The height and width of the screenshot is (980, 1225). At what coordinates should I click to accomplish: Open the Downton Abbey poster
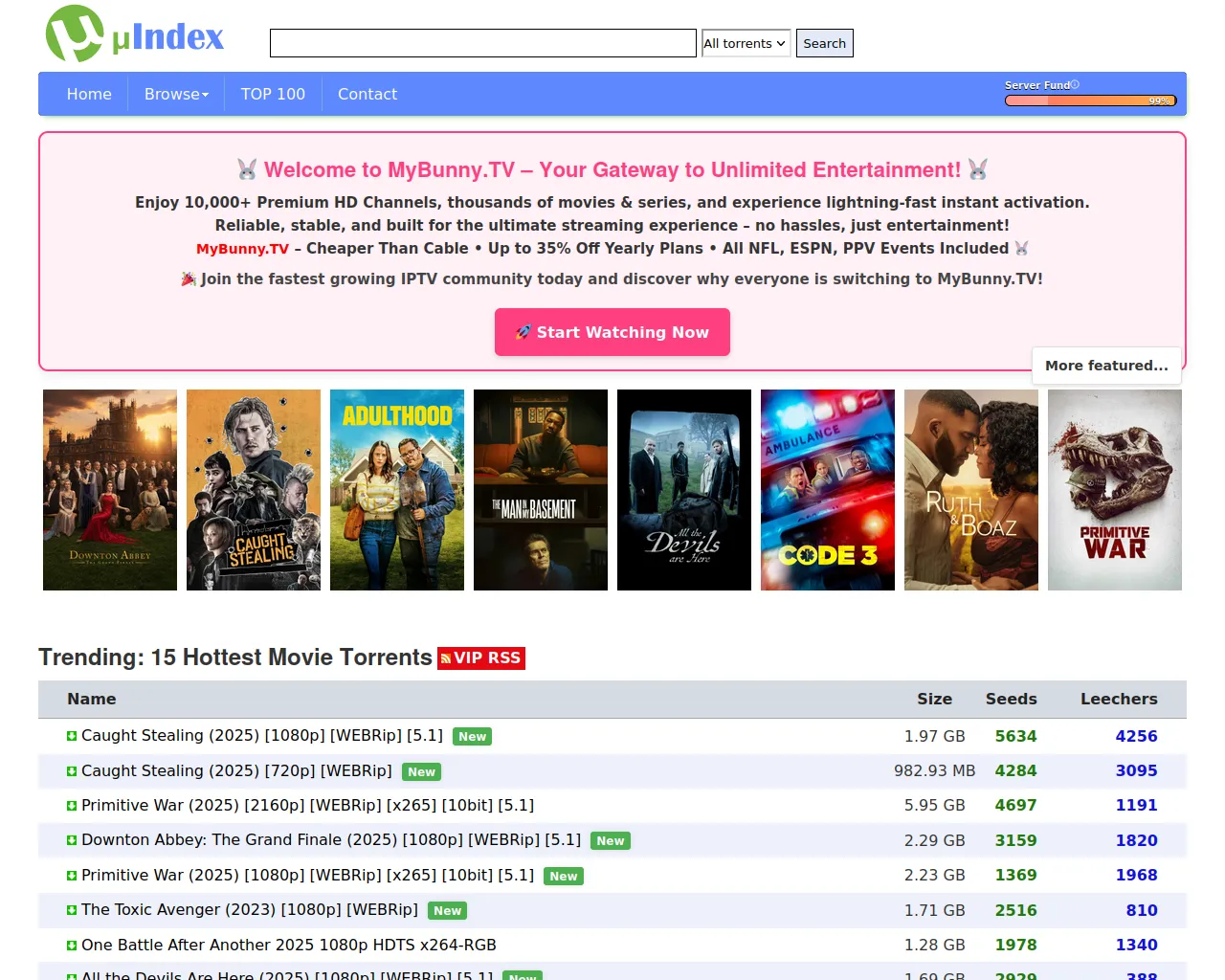coord(110,490)
